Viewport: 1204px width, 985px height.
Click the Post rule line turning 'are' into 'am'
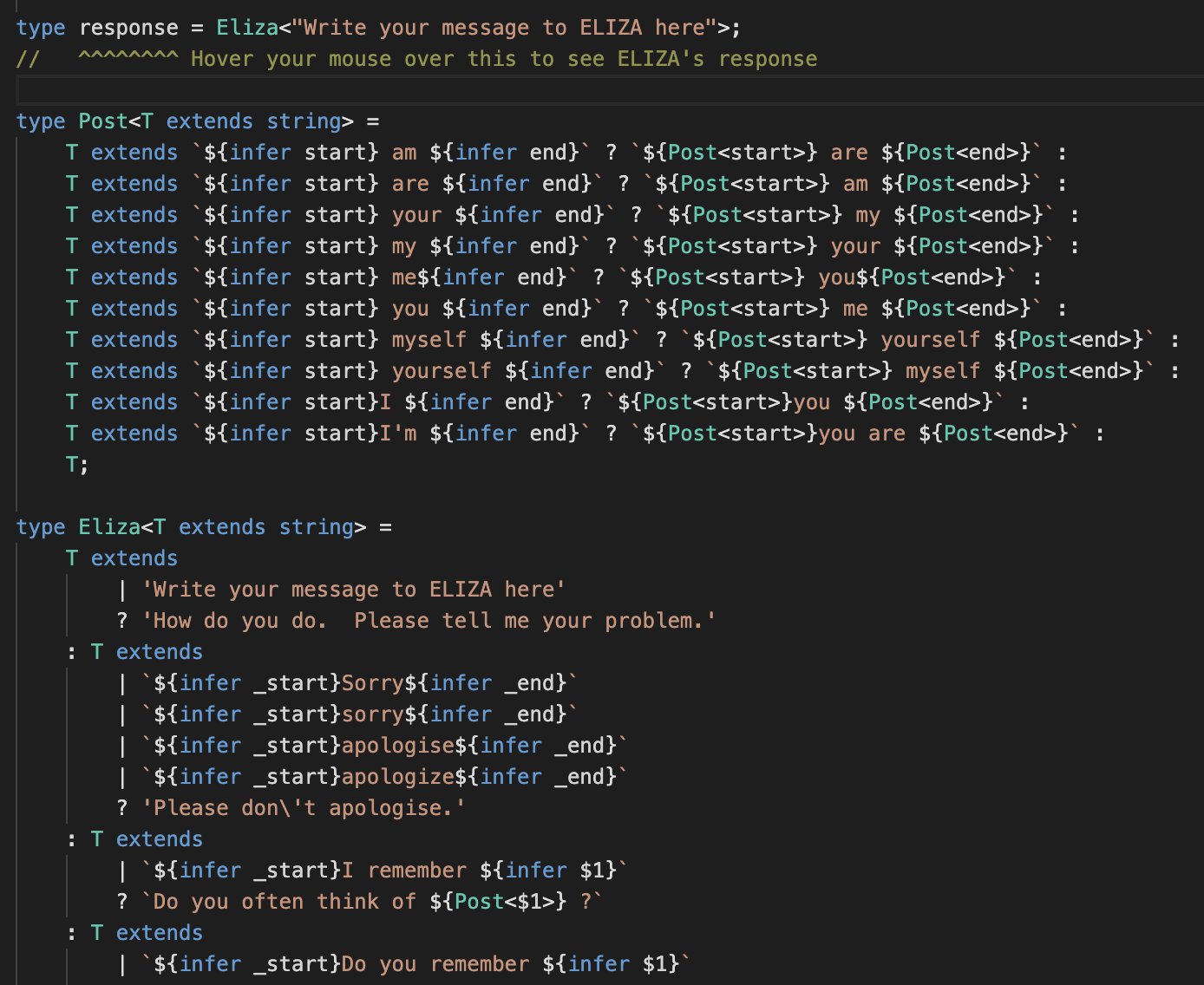(566, 184)
